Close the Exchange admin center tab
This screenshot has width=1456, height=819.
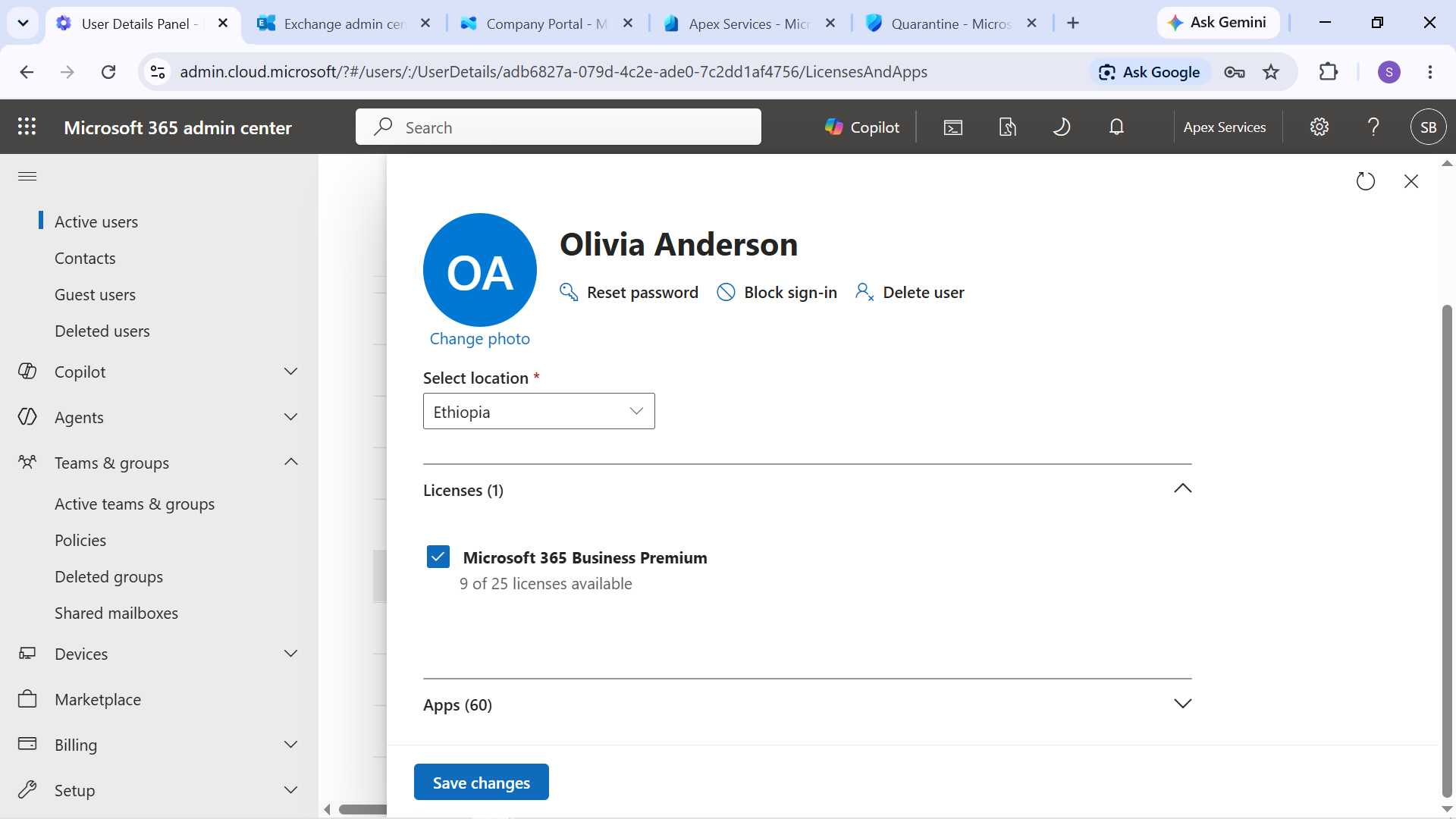pos(425,24)
